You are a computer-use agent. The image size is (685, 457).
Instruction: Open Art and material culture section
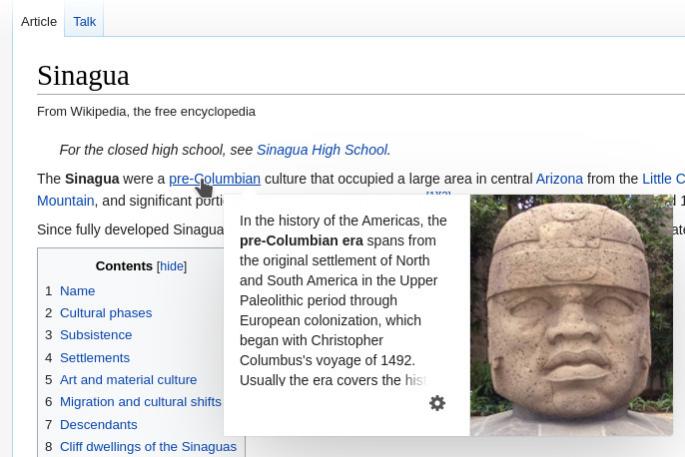pos(128,380)
